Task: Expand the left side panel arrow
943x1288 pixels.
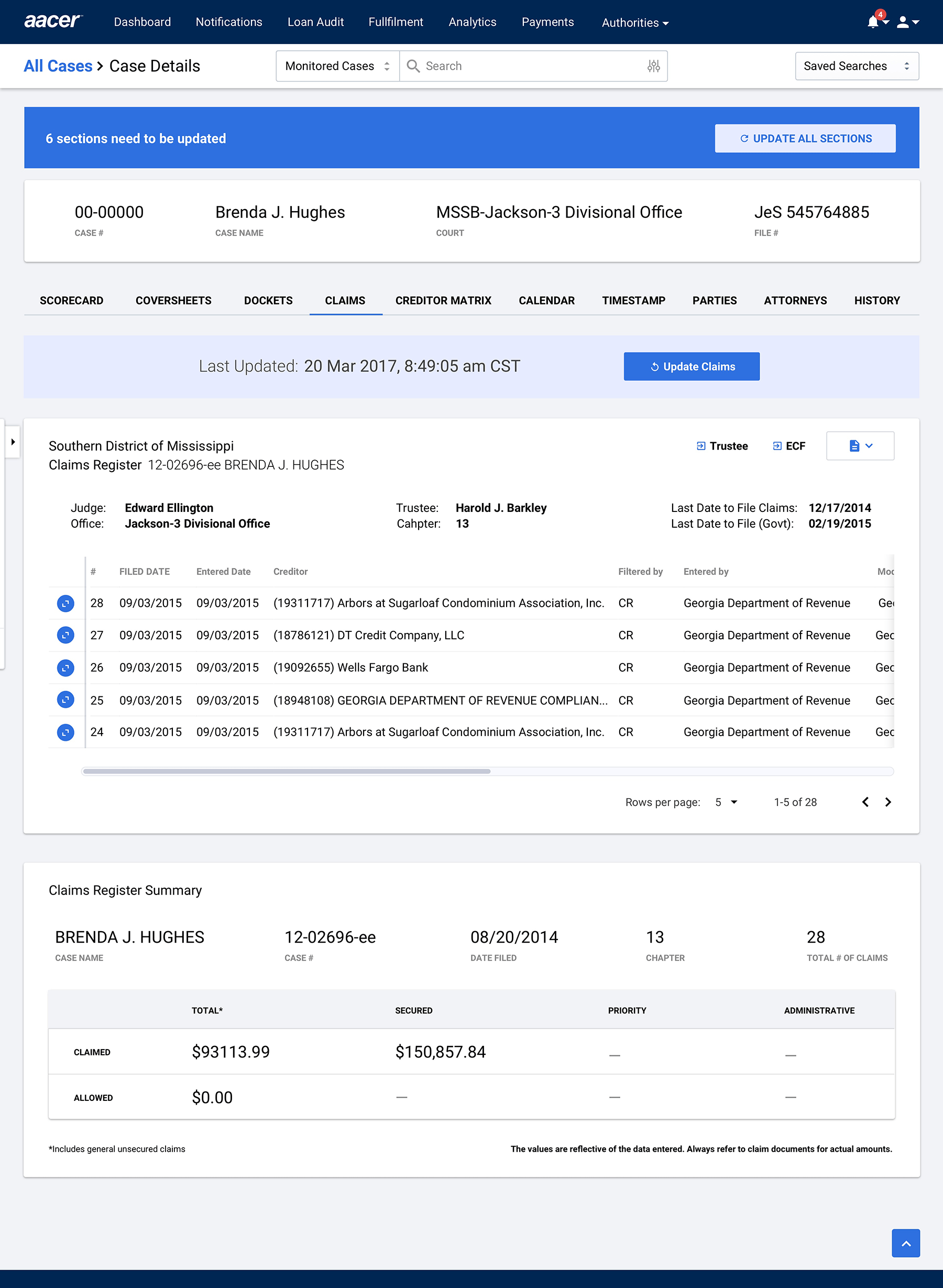Action: (x=13, y=442)
